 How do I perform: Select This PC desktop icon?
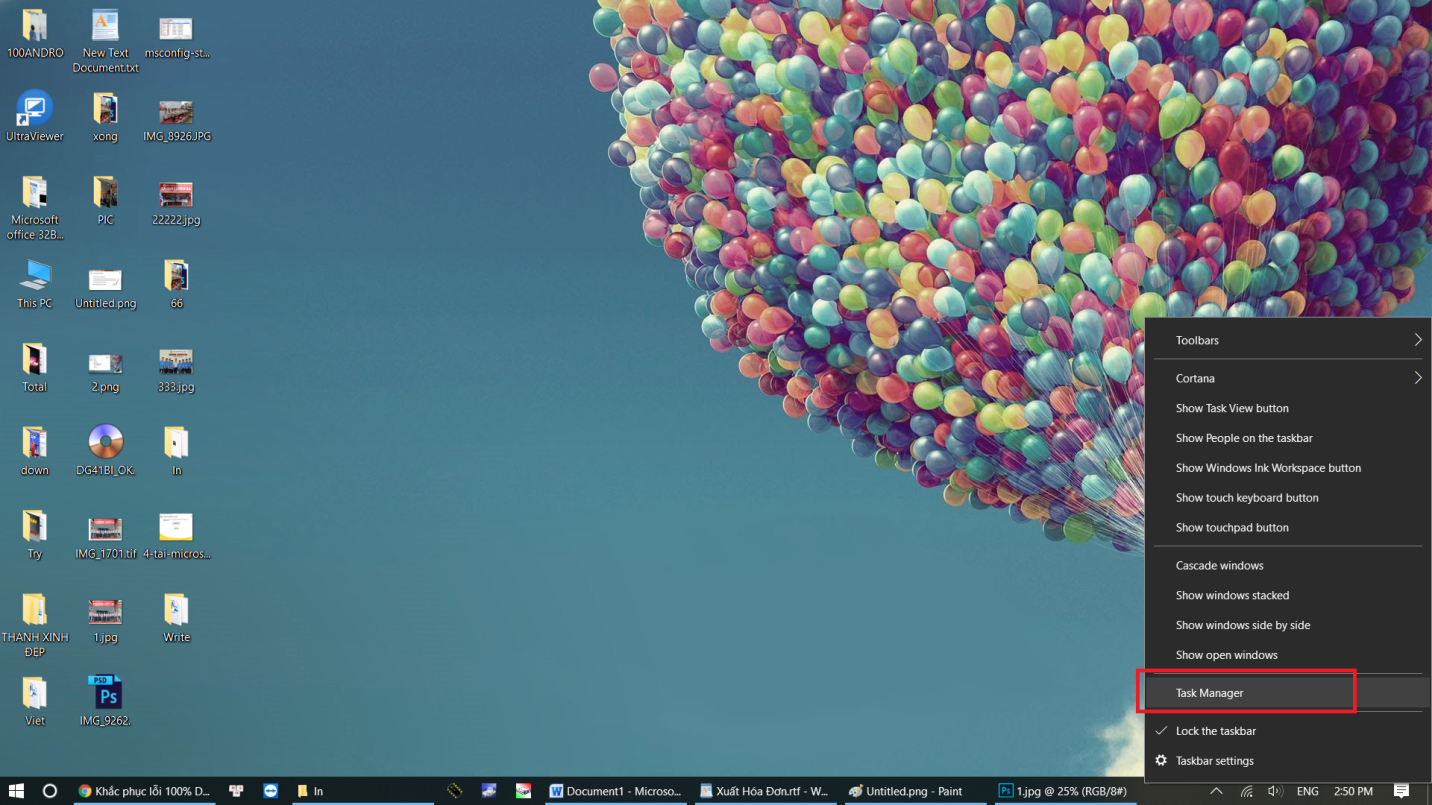(34, 284)
